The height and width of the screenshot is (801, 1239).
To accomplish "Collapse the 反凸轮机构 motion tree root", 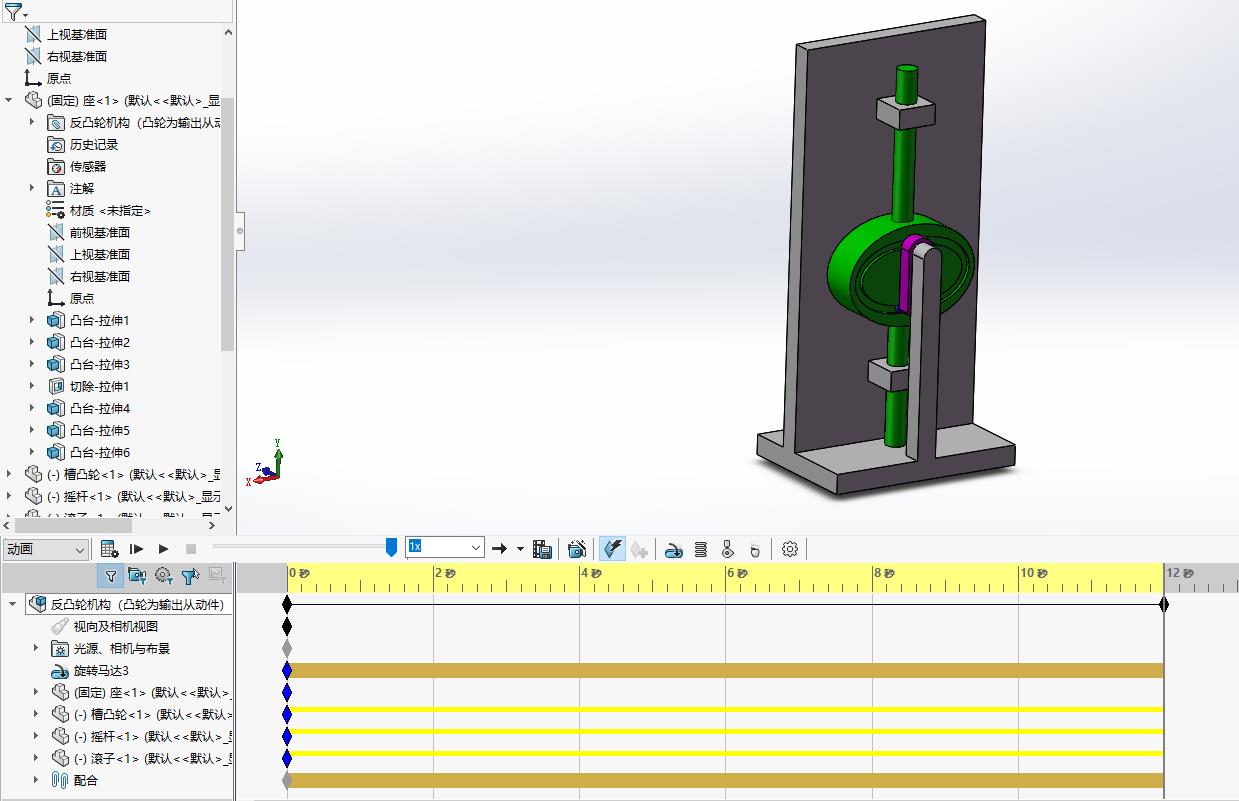I will coord(13,604).
